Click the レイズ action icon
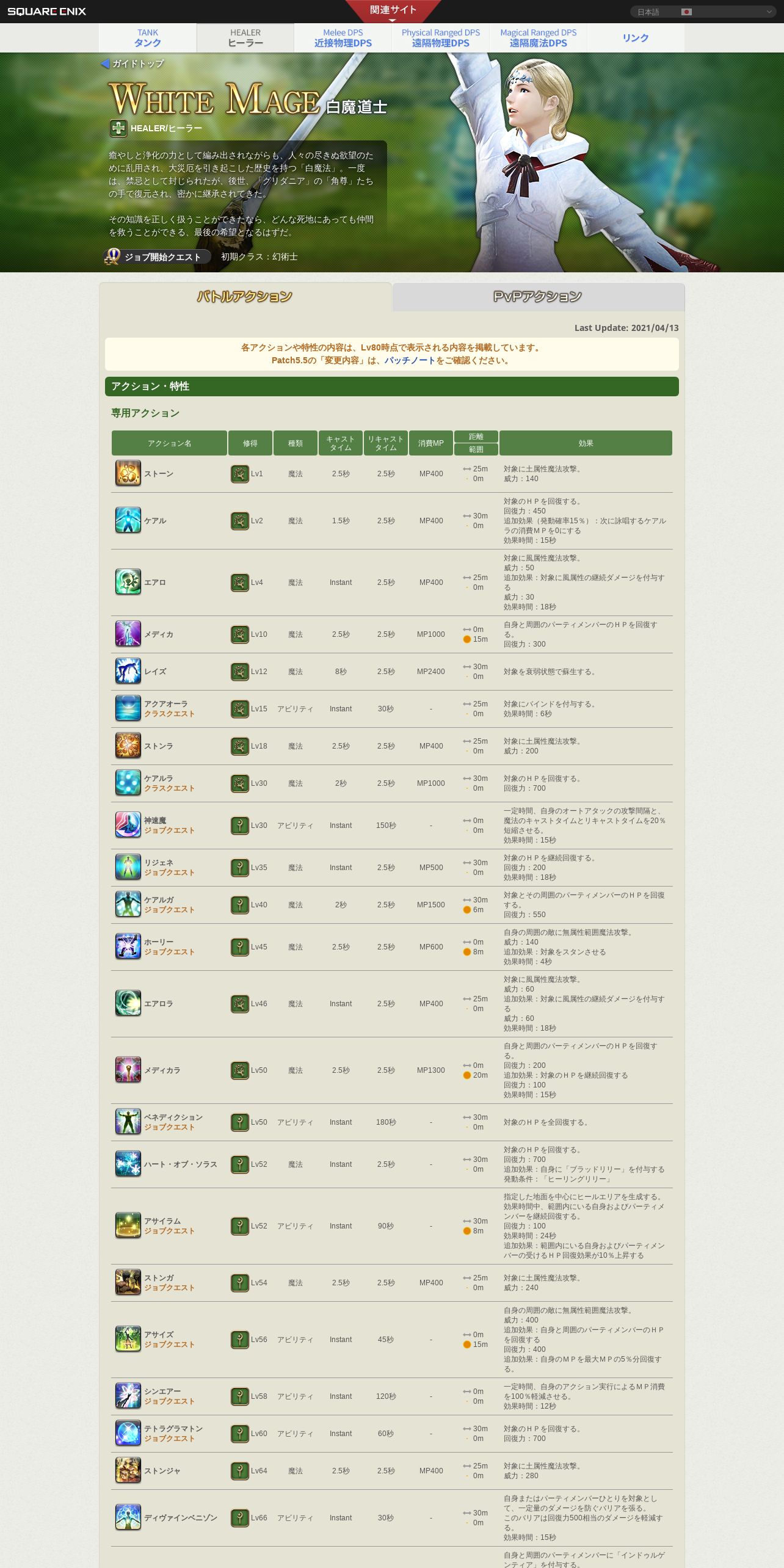 128,671
